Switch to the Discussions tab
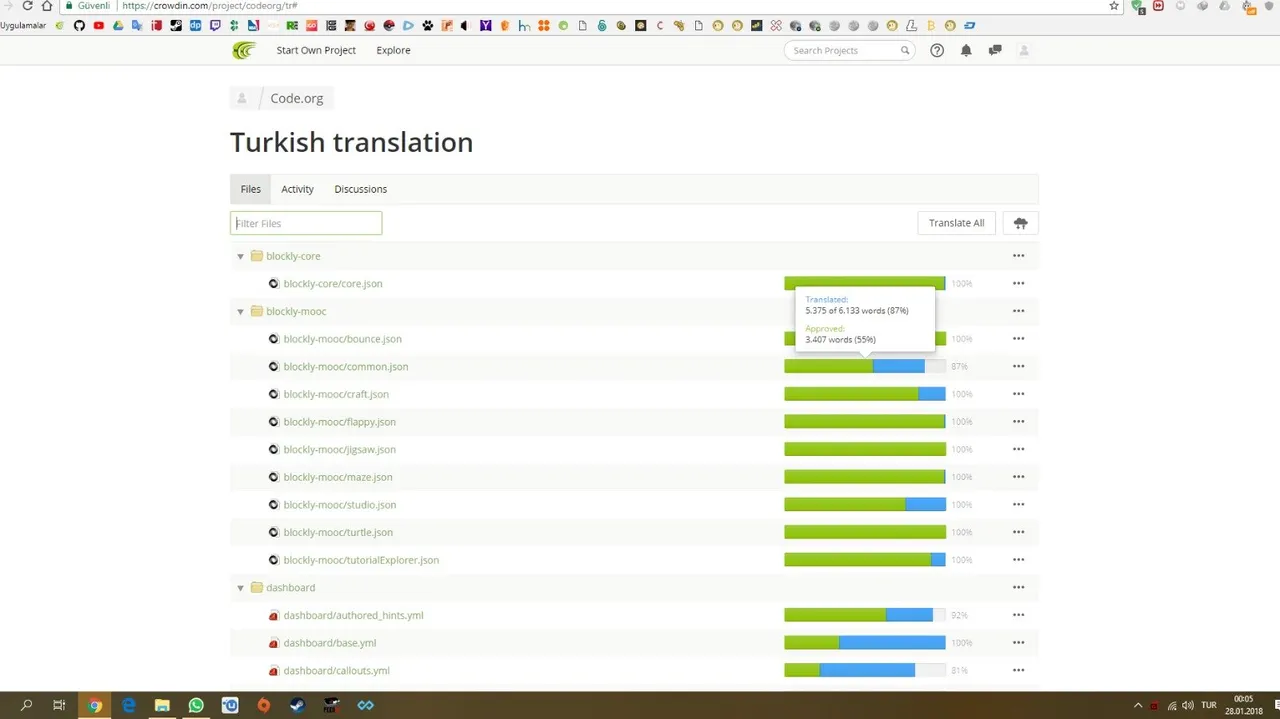Viewport: 1280px width, 719px height. [x=361, y=189]
